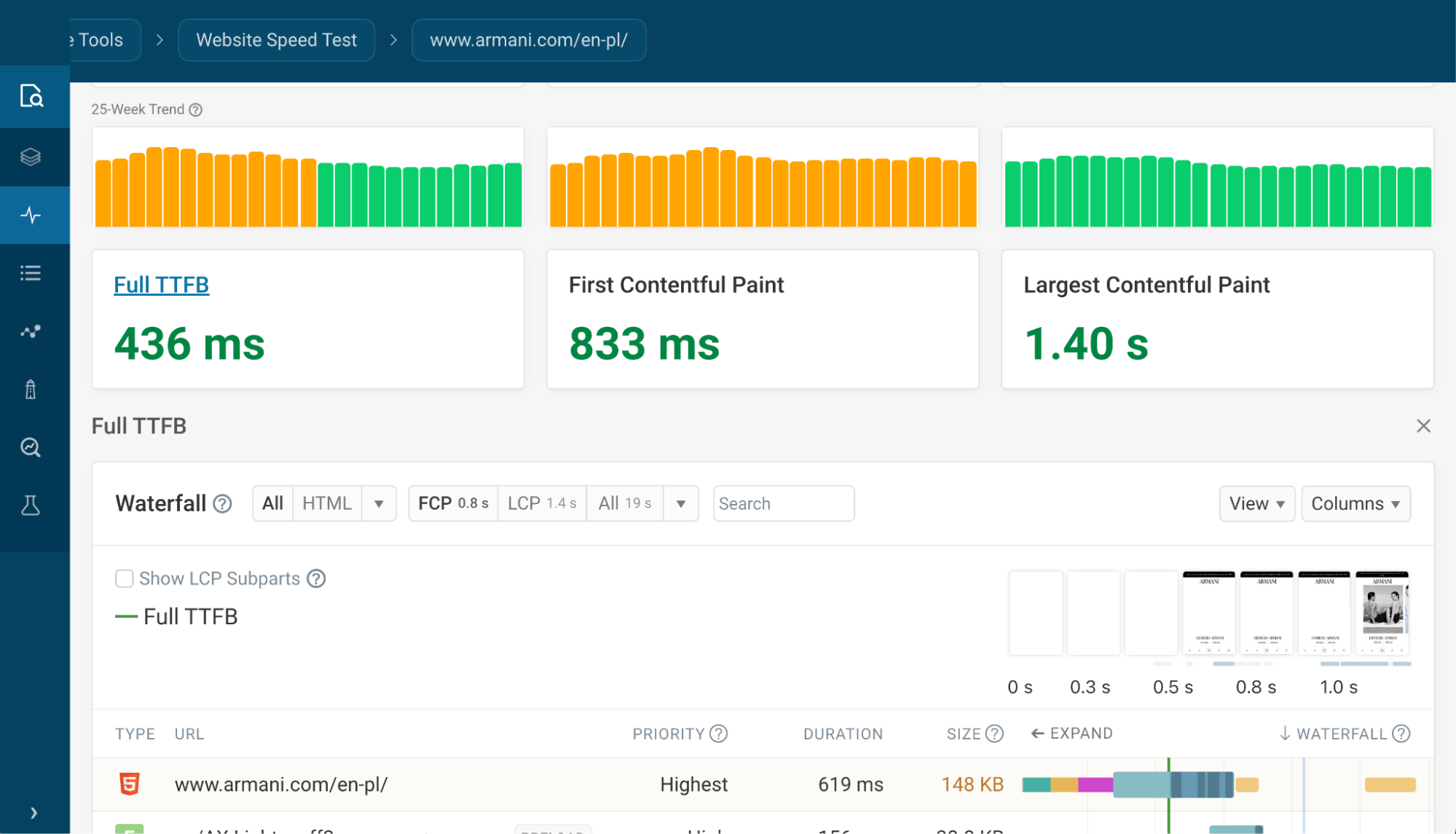The height and width of the screenshot is (834, 1456).
Task: Select the HTML resource type filter
Action: click(327, 503)
